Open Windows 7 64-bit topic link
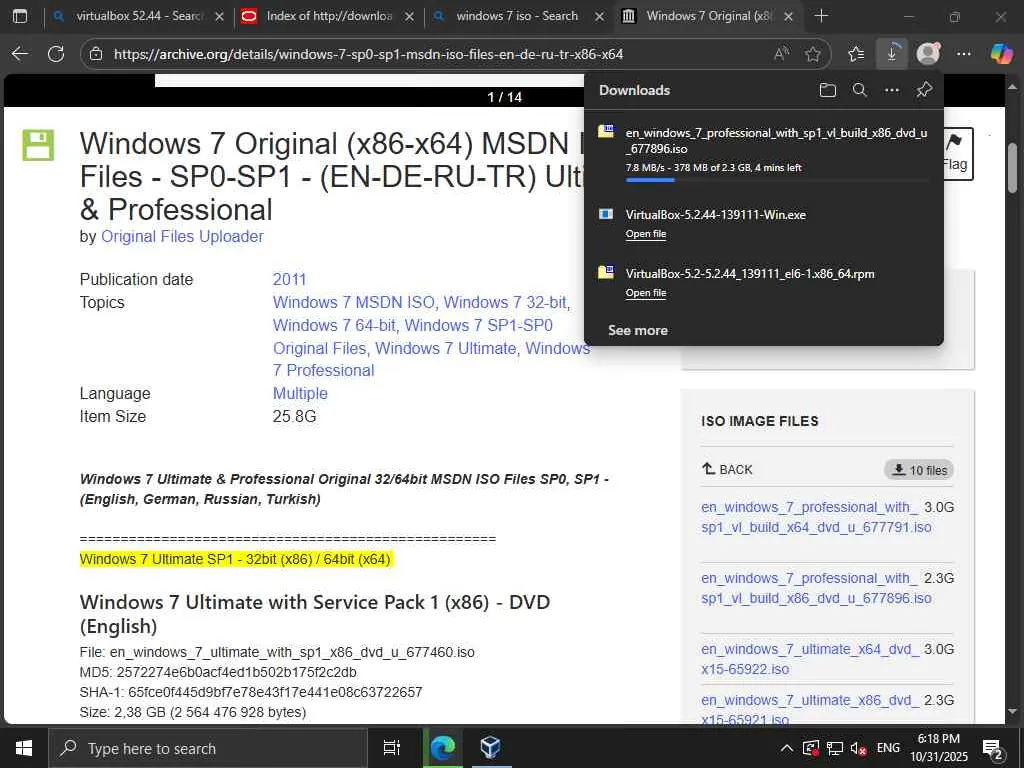Screen dimensions: 1024x768 tap(334, 325)
